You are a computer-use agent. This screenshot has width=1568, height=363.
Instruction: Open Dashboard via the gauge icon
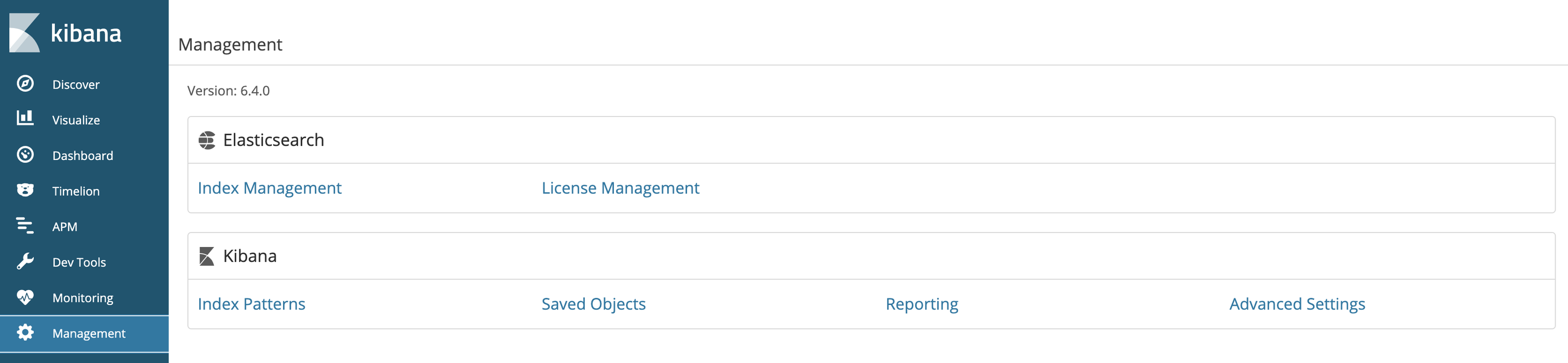click(25, 155)
